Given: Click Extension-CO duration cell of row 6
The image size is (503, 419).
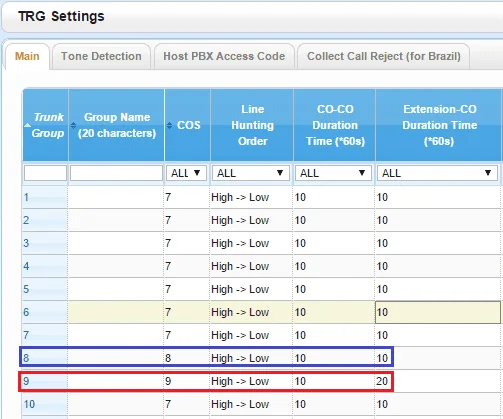Looking at the screenshot, I should pos(438,312).
